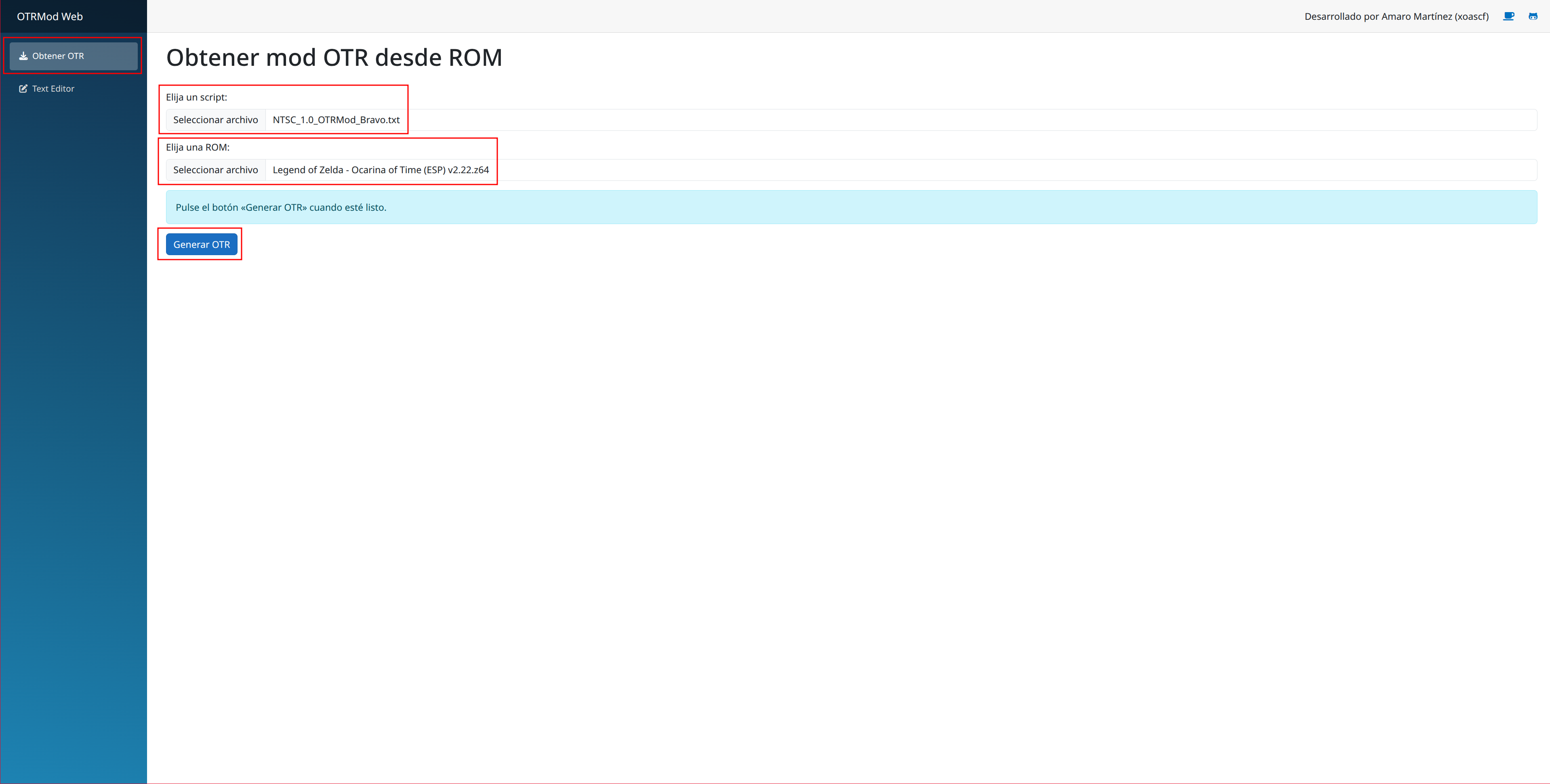Open the GitHub cat icon link
1550x784 pixels.
pyautogui.click(x=1533, y=16)
